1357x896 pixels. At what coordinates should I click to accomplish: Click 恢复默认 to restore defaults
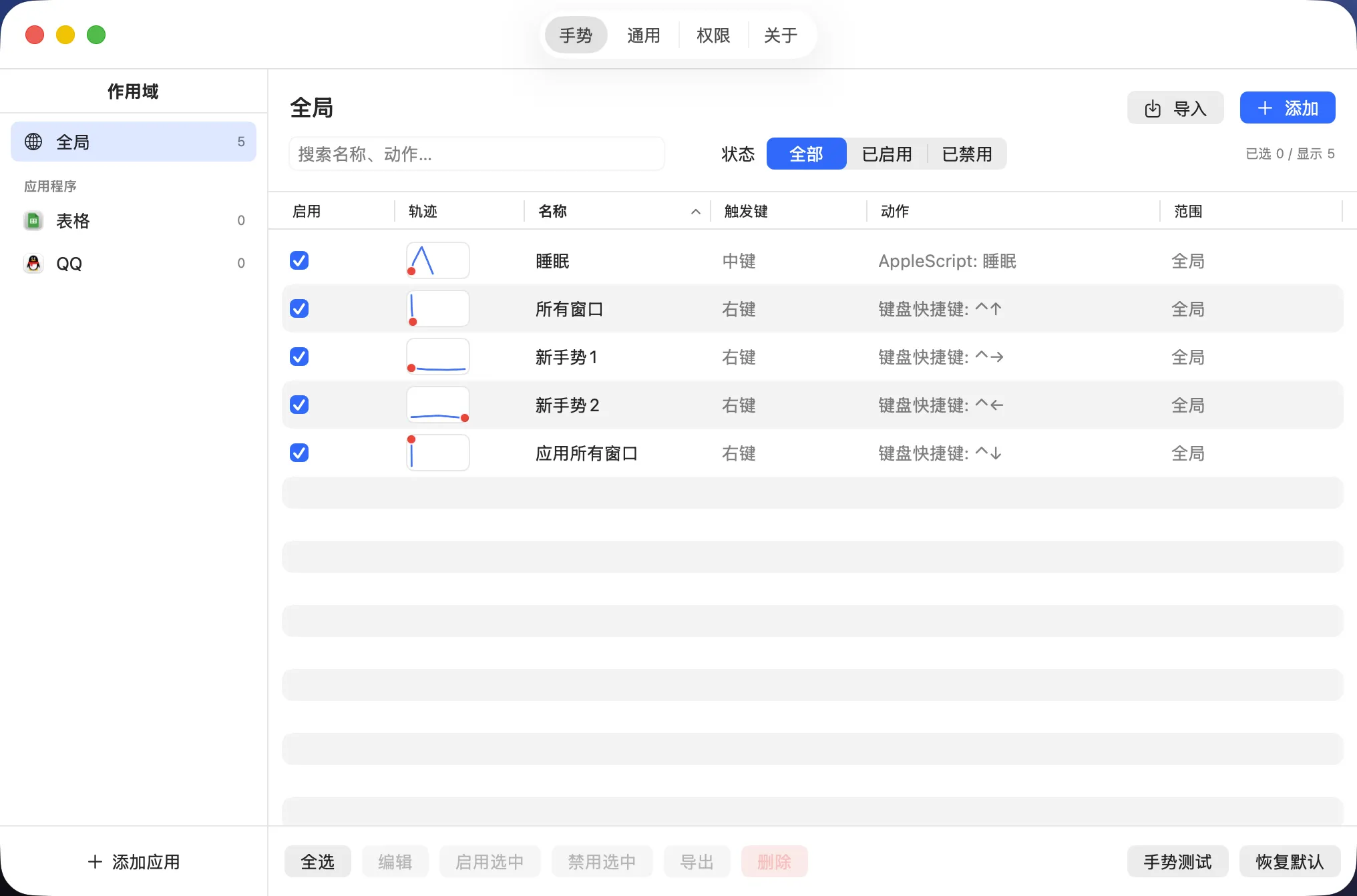click(x=1290, y=861)
